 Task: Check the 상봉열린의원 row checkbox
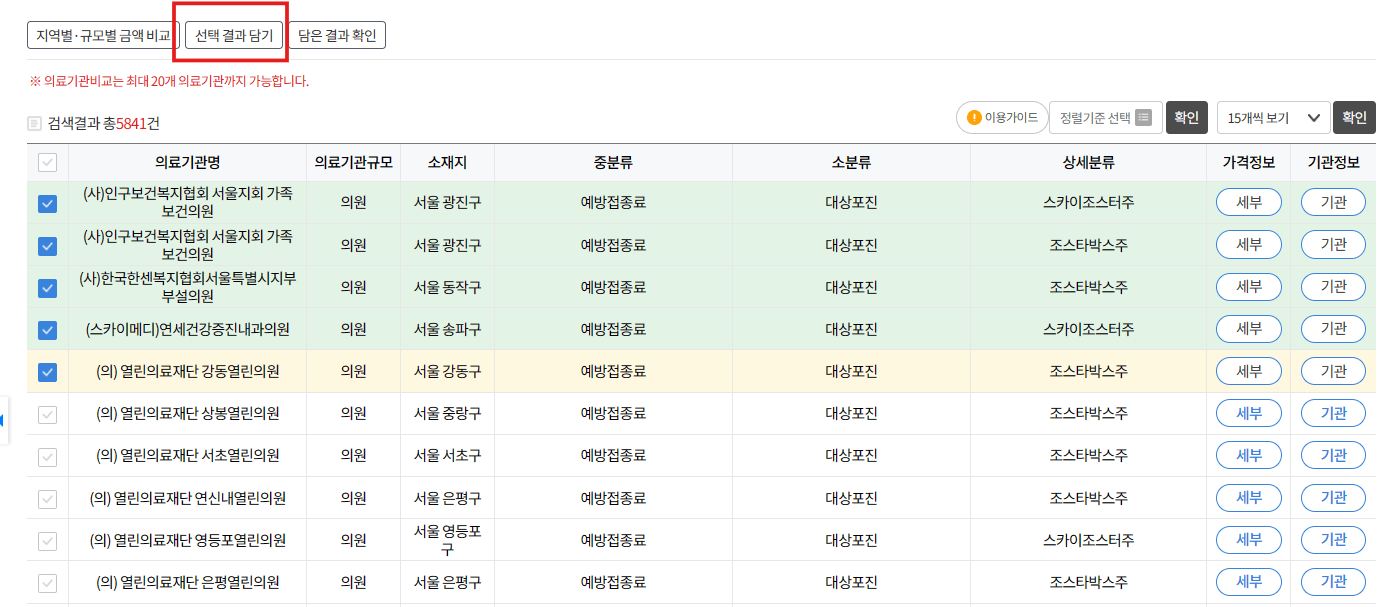tap(46, 413)
